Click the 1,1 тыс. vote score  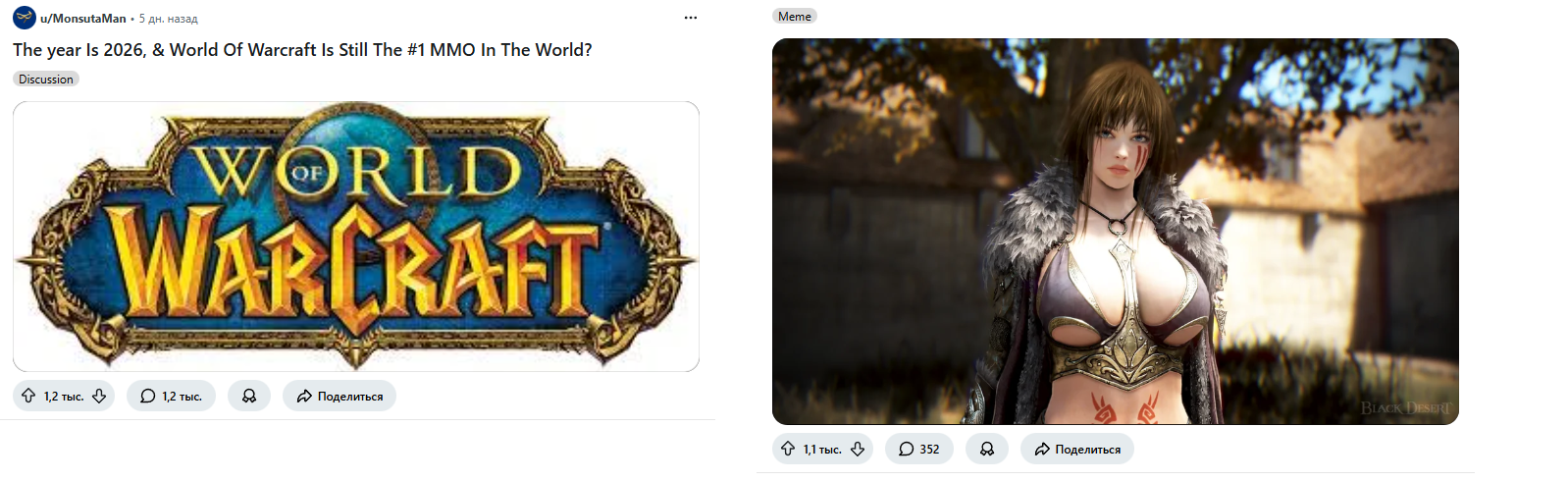click(822, 450)
